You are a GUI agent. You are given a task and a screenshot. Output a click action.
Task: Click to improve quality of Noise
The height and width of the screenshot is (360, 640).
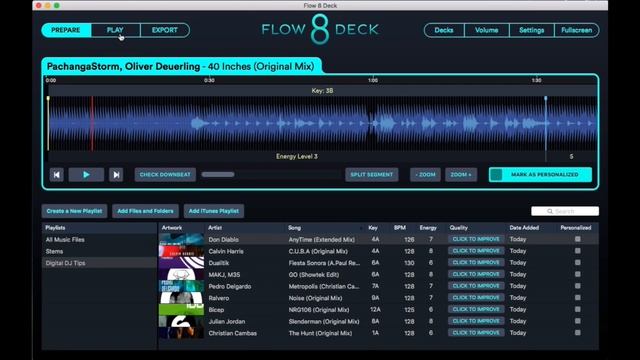476,298
